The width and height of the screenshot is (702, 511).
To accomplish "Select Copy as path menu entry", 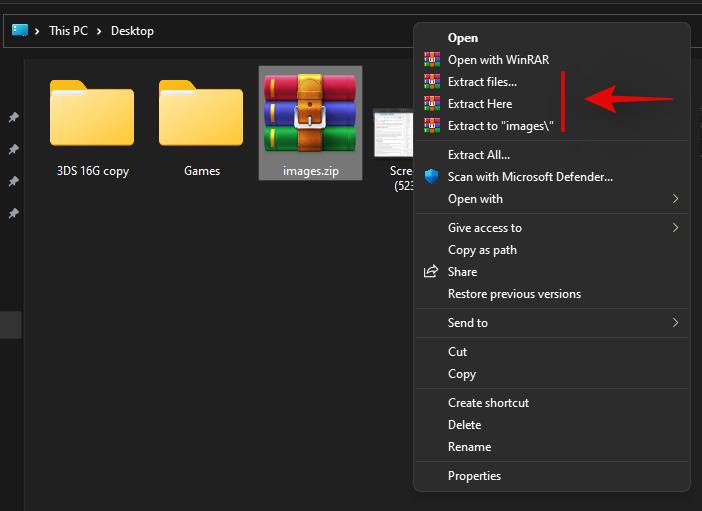I will 482,250.
